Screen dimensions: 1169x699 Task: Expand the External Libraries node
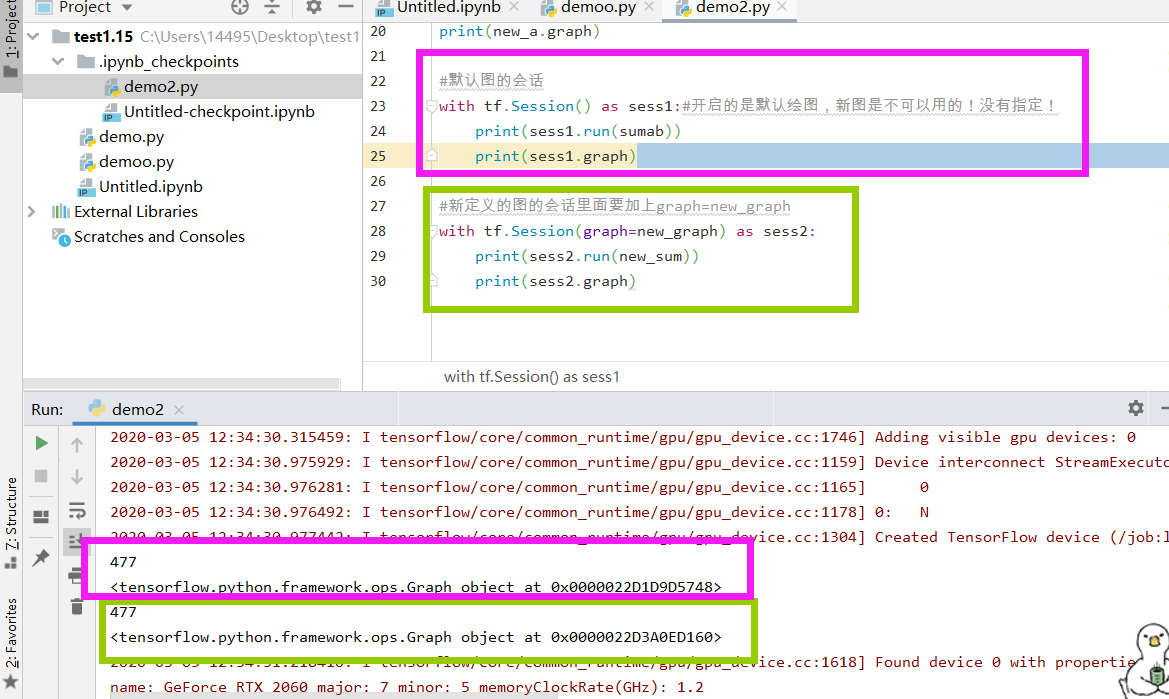point(31,212)
